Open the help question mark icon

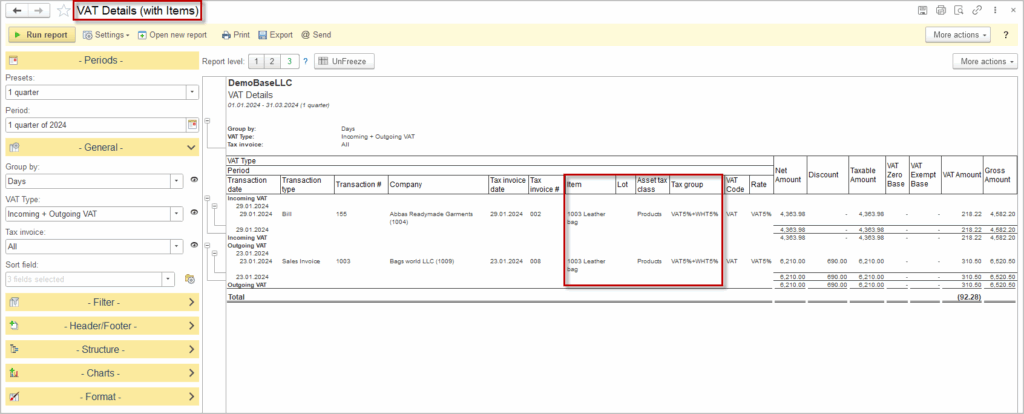point(1005,34)
